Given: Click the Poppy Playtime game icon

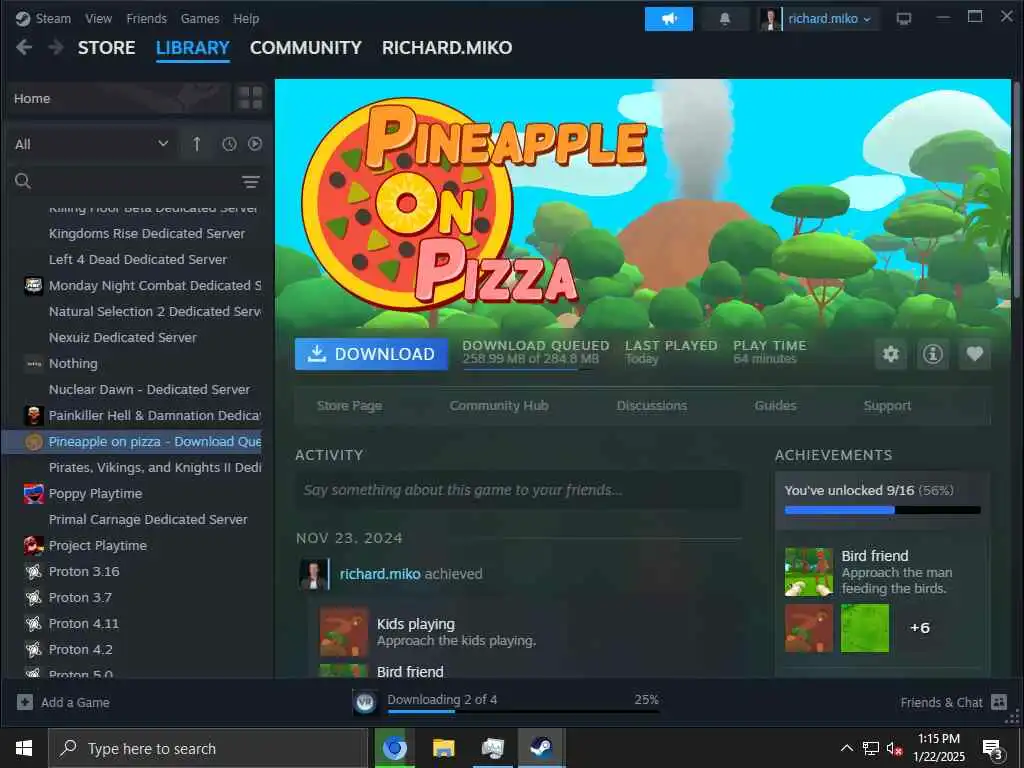Looking at the screenshot, I should point(33,494).
